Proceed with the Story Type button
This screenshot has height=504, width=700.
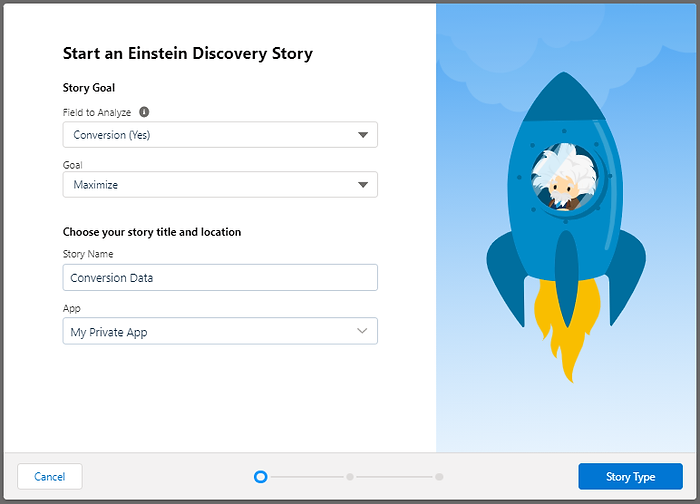point(630,476)
